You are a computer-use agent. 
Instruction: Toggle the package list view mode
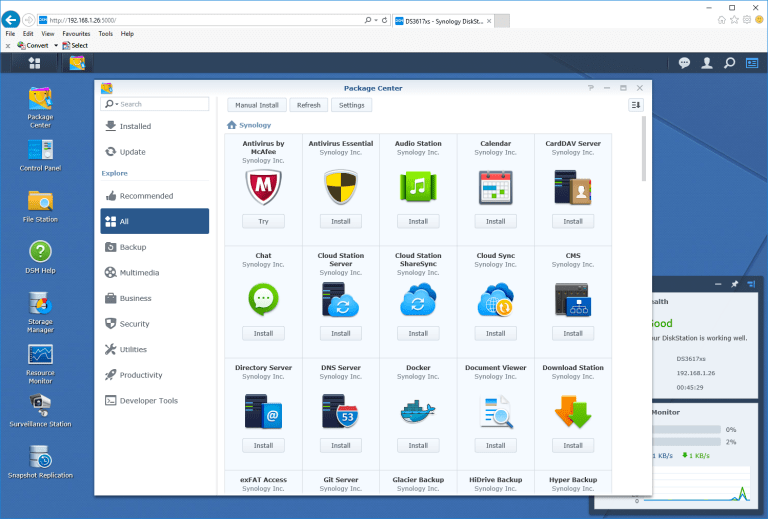click(635, 105)
